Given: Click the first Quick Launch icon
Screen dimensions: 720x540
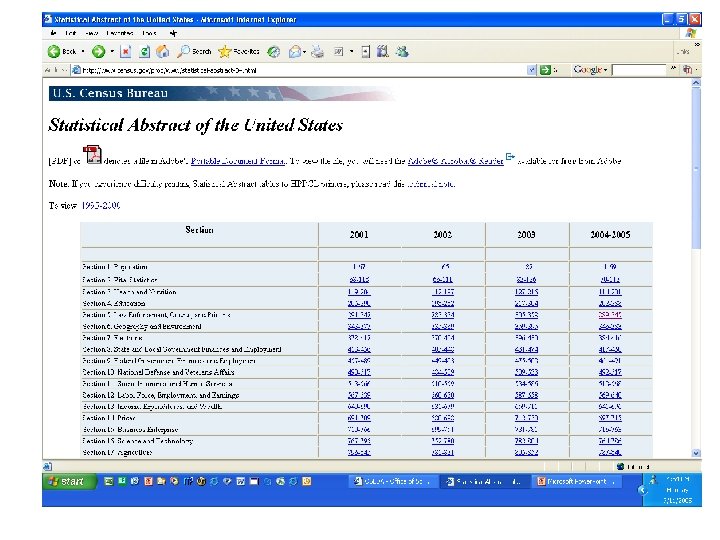Looking at the screenshot, I should 108,481.
